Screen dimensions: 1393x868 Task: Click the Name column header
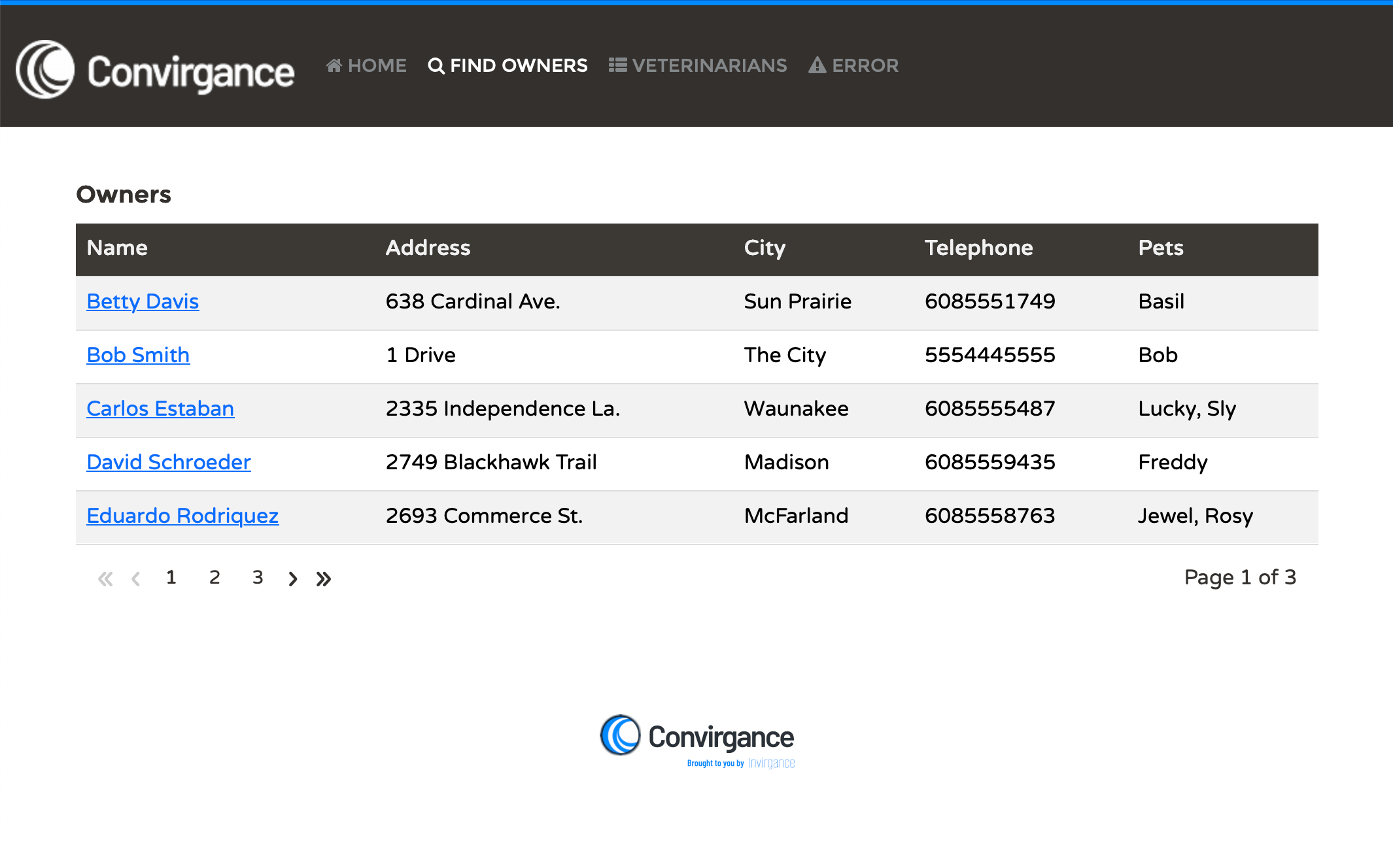pos(117,248)
